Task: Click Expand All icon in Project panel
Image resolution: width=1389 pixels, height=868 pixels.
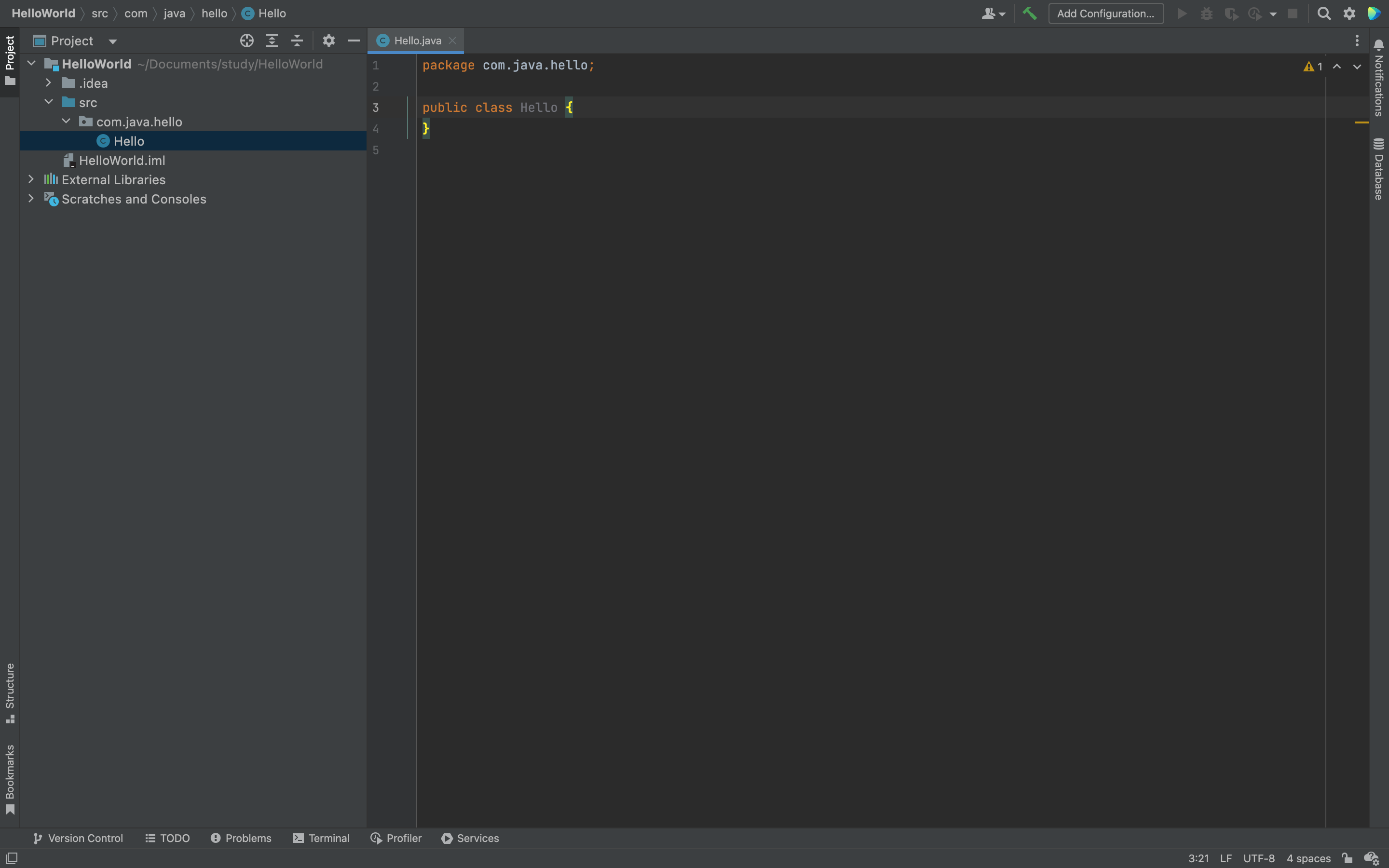Action: coord(272,41)
